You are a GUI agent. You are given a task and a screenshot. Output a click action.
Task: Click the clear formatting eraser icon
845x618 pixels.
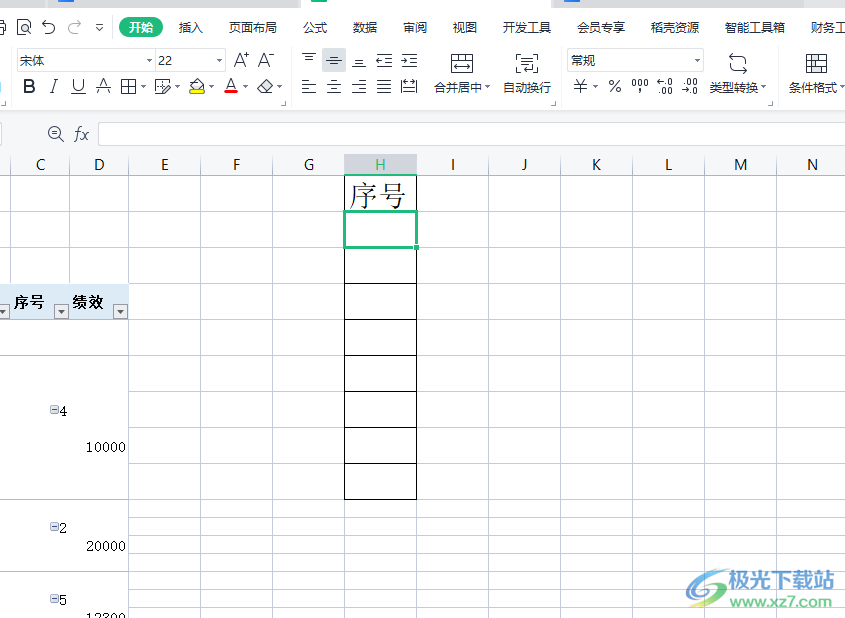coord(265,86)
